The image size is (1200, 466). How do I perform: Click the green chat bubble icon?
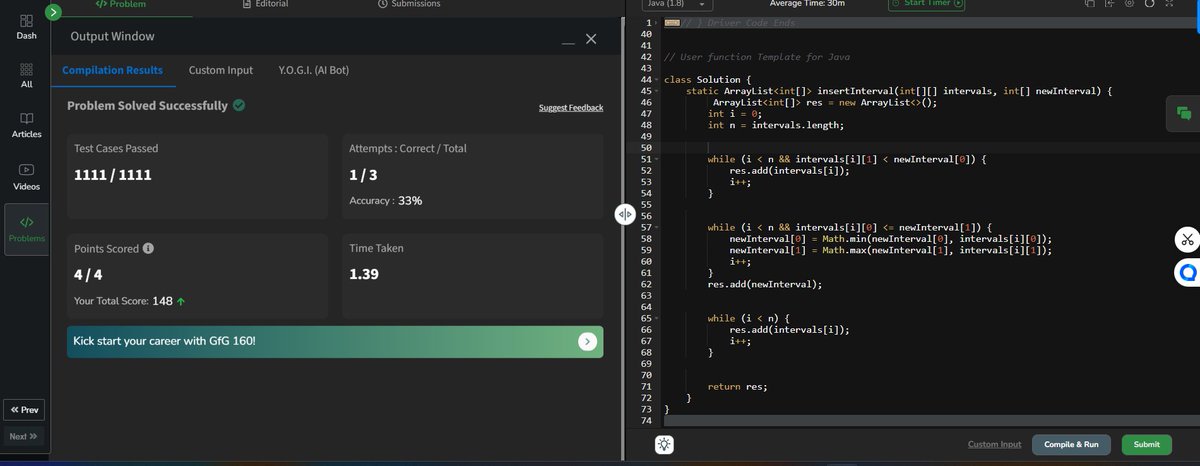[1184, 113]
